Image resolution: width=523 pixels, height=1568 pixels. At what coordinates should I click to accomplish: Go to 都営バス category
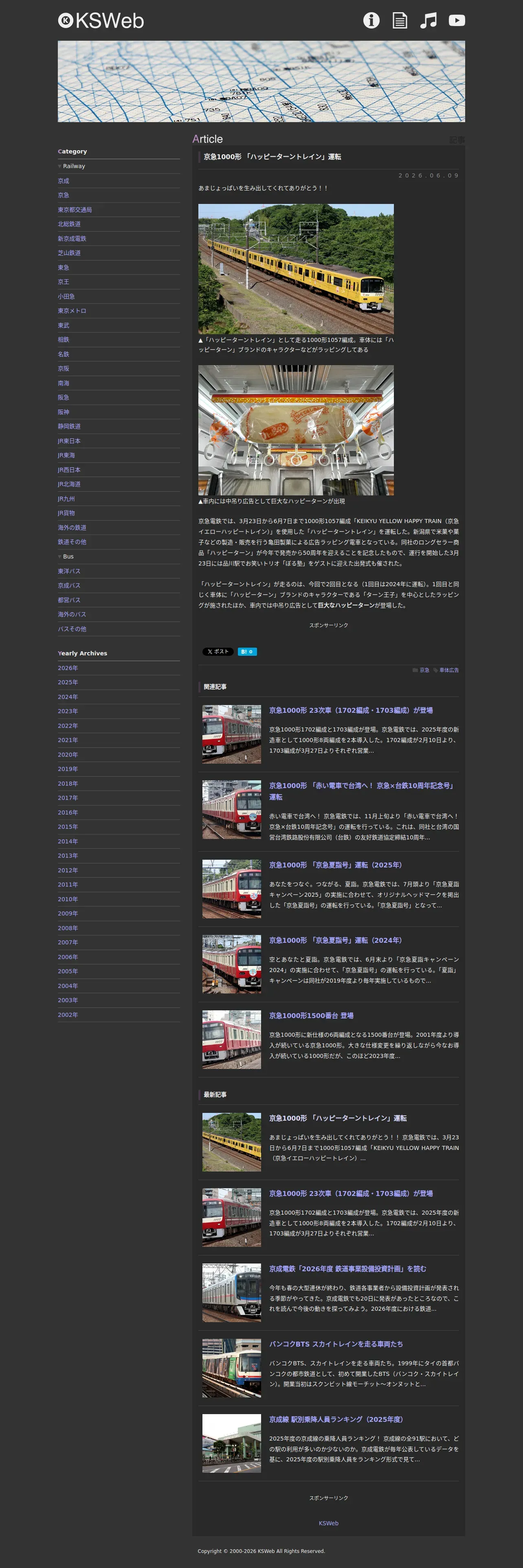click(x=69, y=600)
